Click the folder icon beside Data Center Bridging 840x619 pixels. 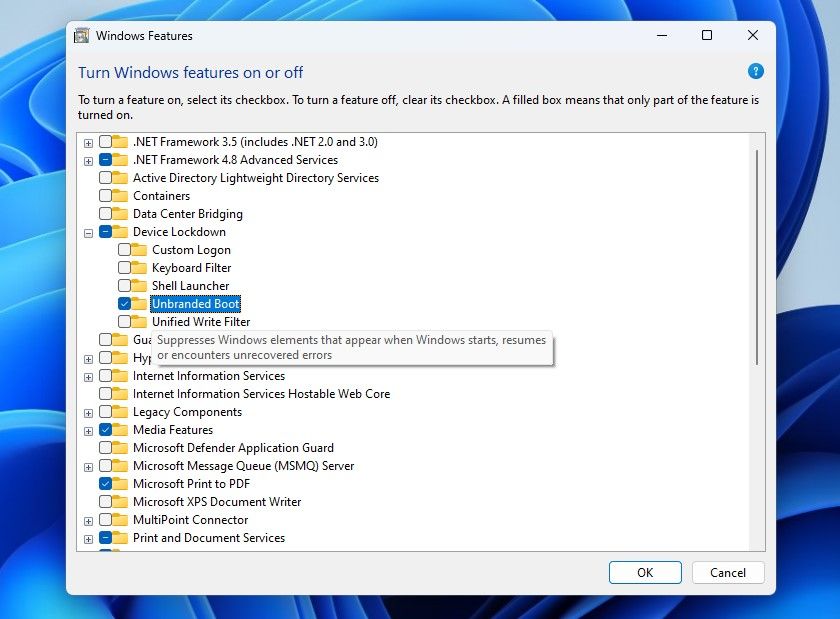tap(121, 214)
